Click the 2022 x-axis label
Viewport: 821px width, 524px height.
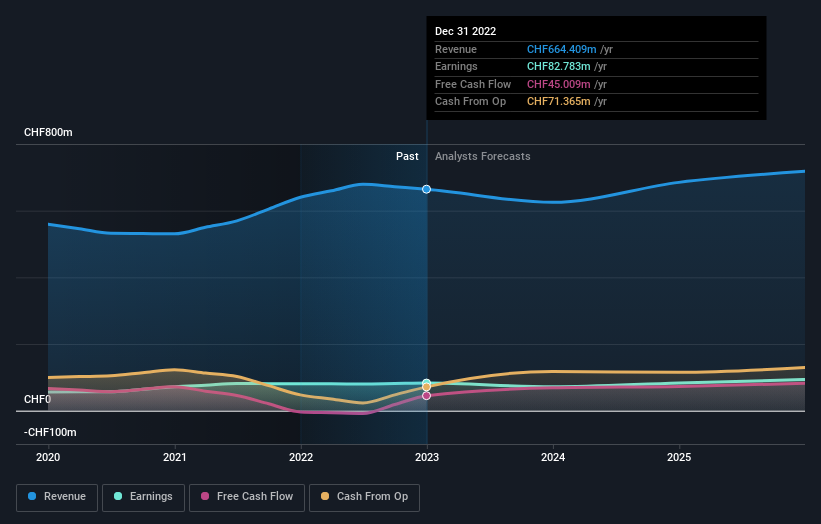coord(301,457)
